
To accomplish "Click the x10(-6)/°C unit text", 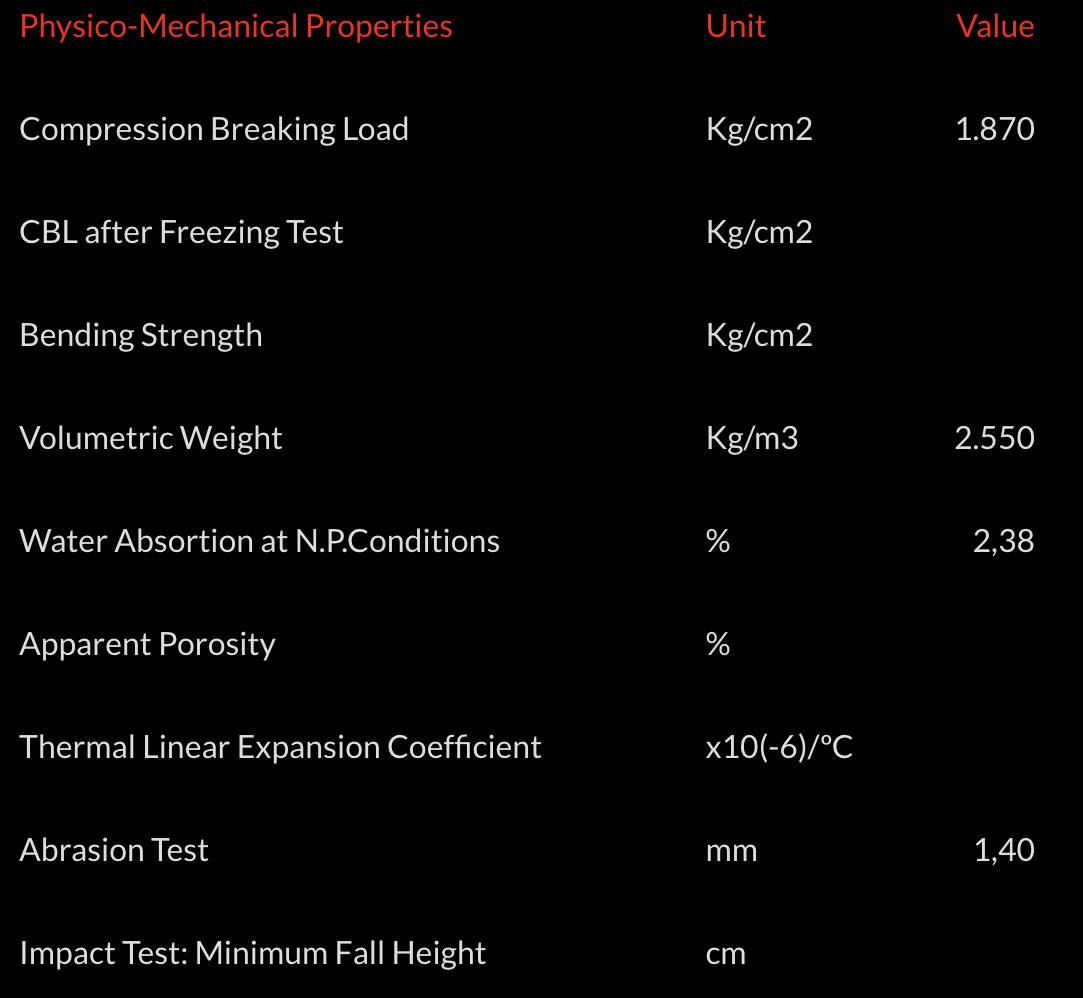I will point(779,747).
